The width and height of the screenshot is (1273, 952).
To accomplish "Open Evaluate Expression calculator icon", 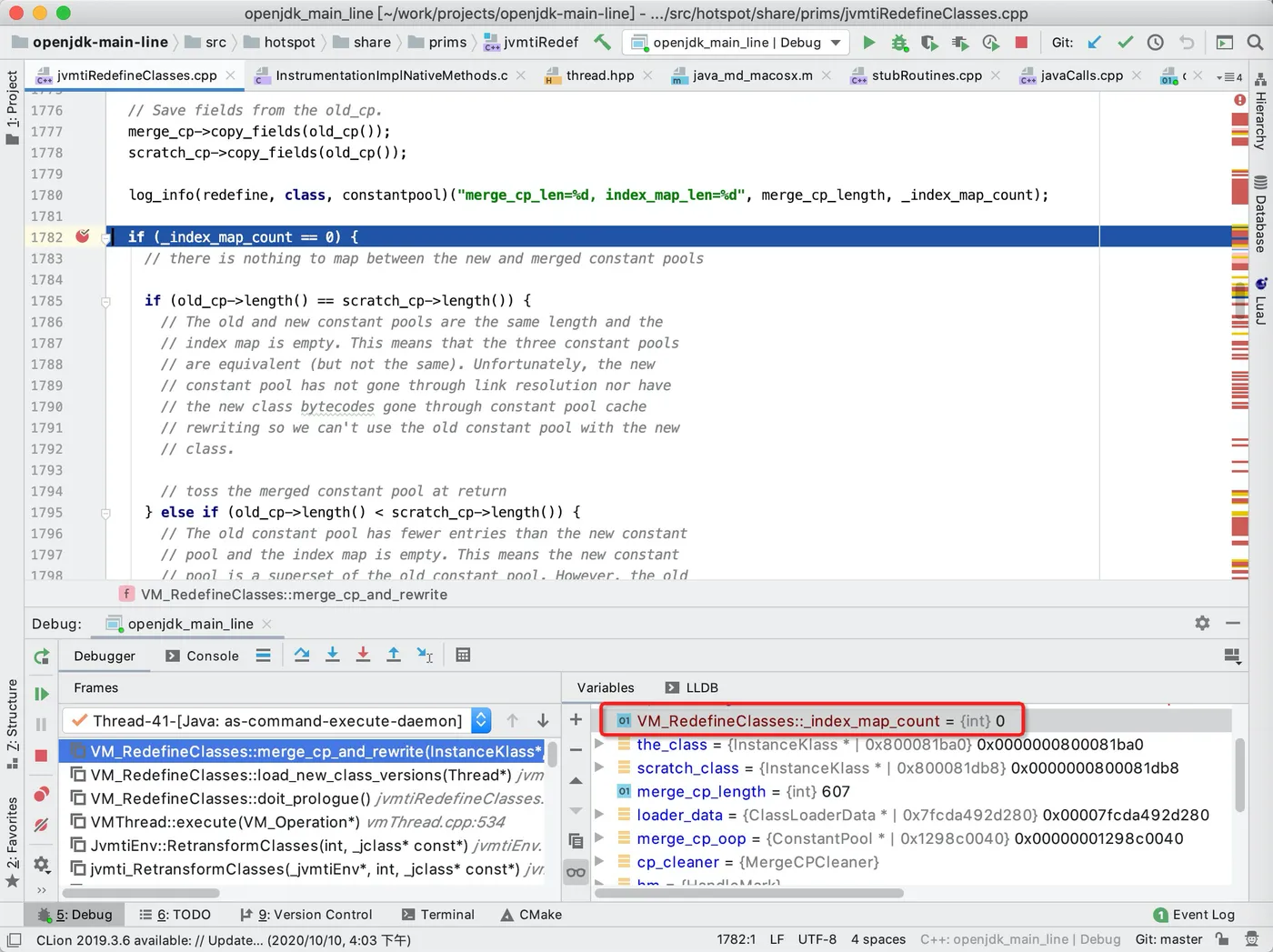I will [463, 655].
